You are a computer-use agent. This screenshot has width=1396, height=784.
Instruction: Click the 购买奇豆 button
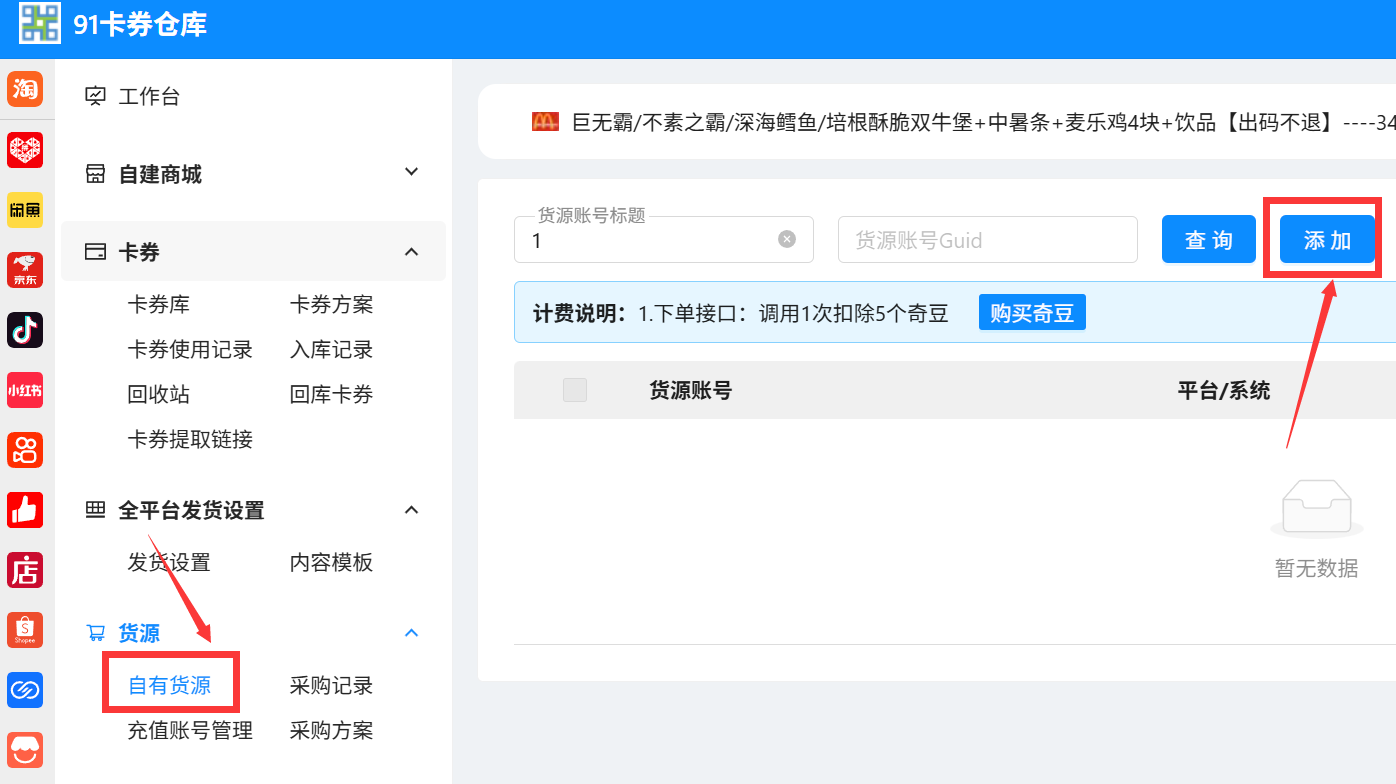pyautogui.click(x=1032, y=313)
